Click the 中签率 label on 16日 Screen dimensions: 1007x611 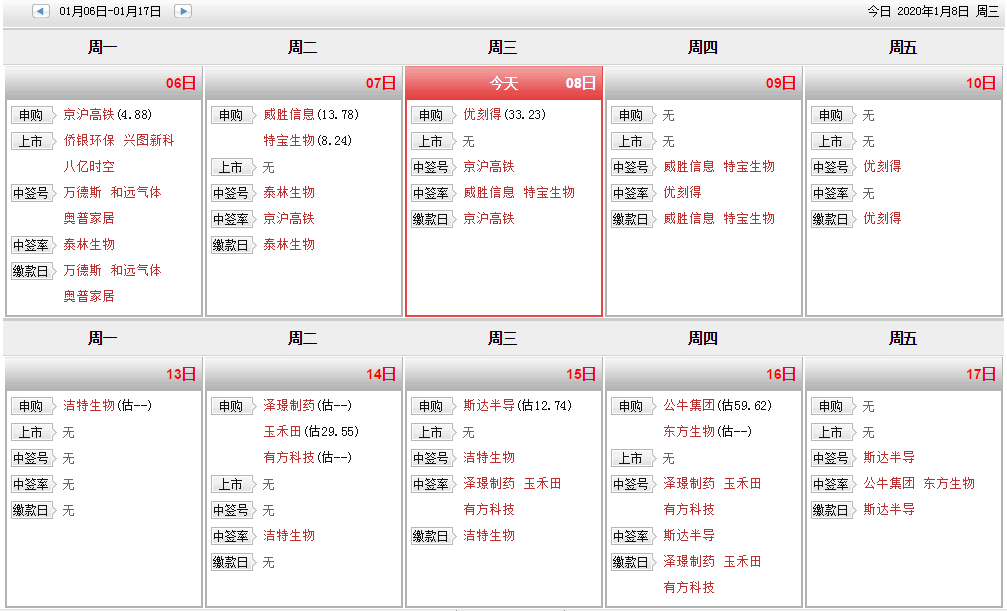click(x=631, y=536)
